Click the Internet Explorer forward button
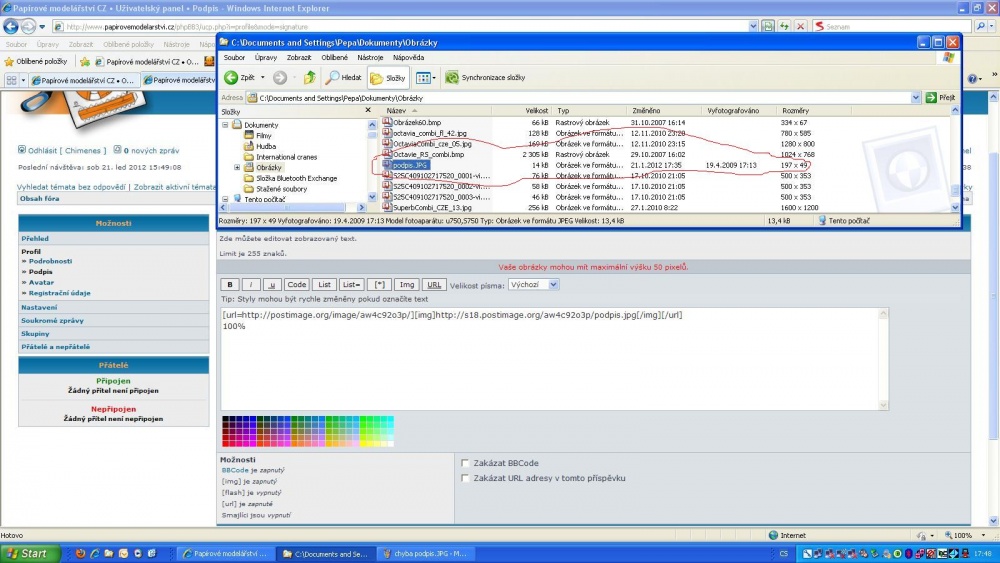This screenshot has width=1000, height=563. [x=28, y=26]
